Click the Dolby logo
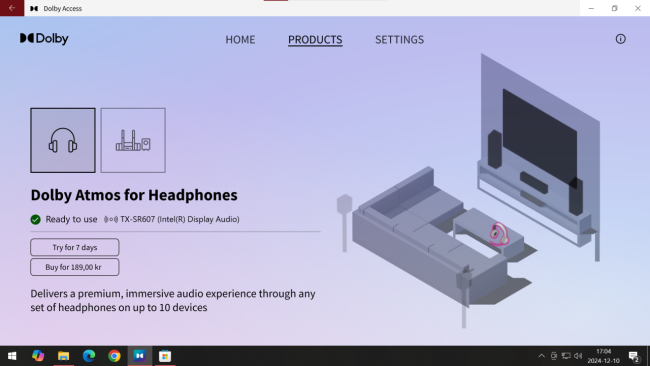Screen dimensions: 650x366 [x=44, y=39]
